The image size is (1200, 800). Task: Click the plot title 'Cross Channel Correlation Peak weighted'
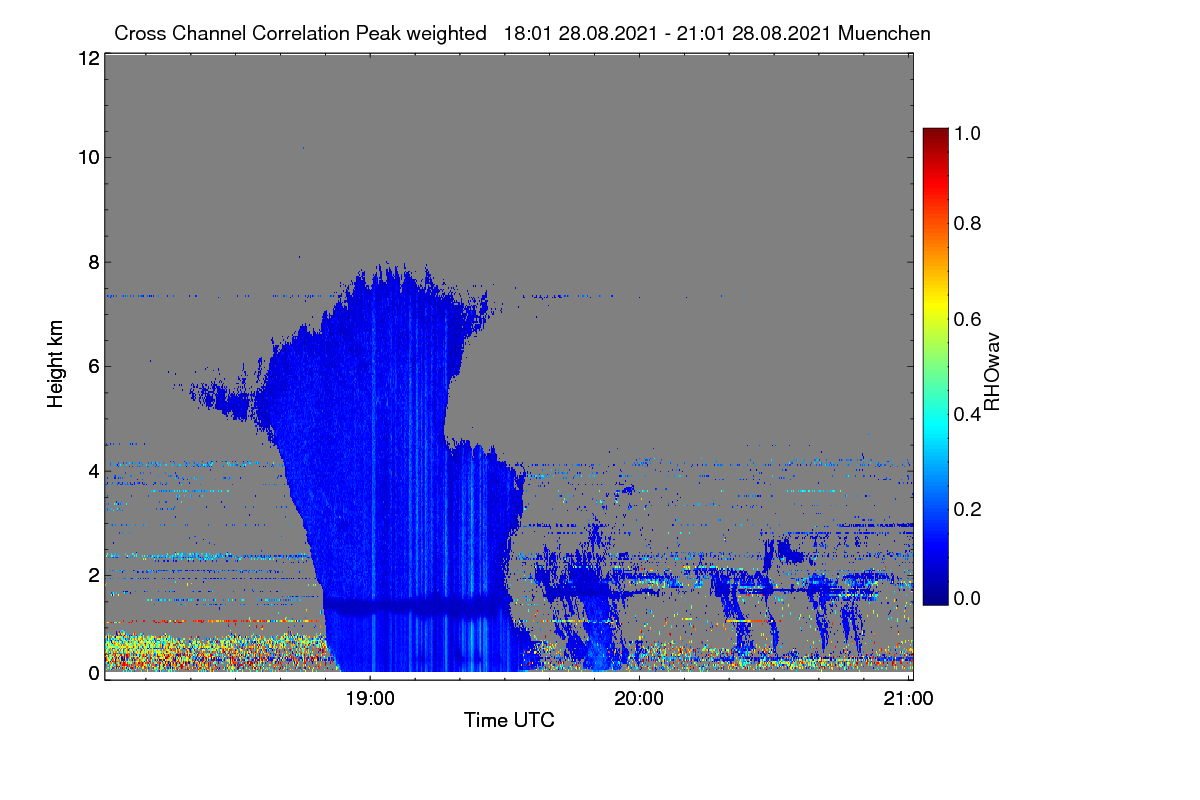301,33
